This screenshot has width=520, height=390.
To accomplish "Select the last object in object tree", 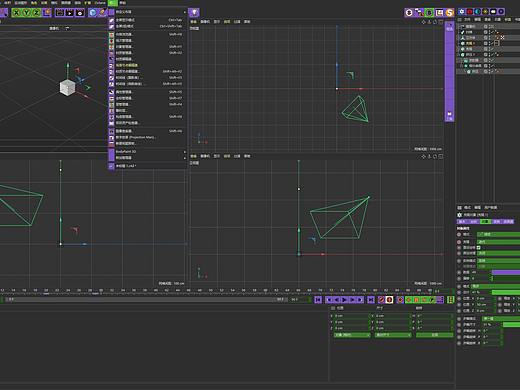I will click(x=475, y=72).
